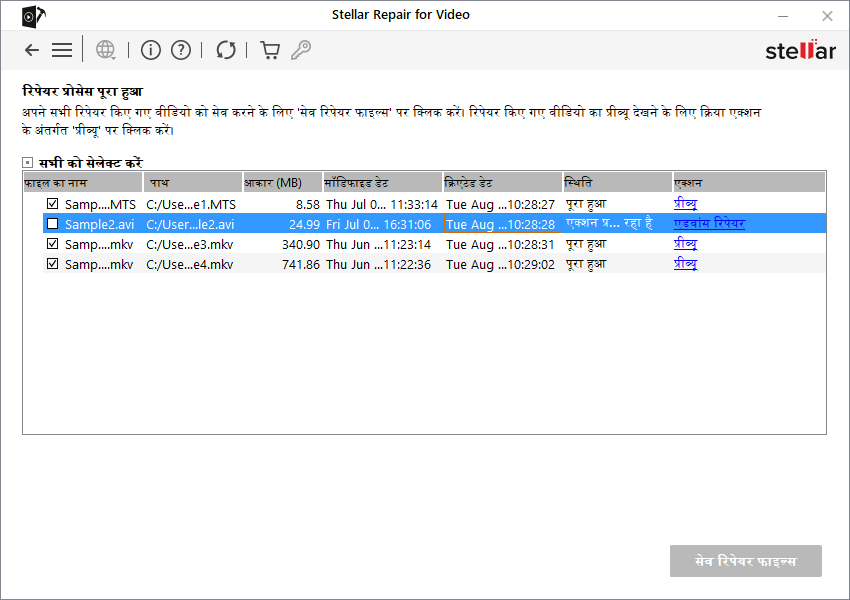Click modified date ending 11:33:14
Screen dimensions: 850x600
click(x=382, y=204)
